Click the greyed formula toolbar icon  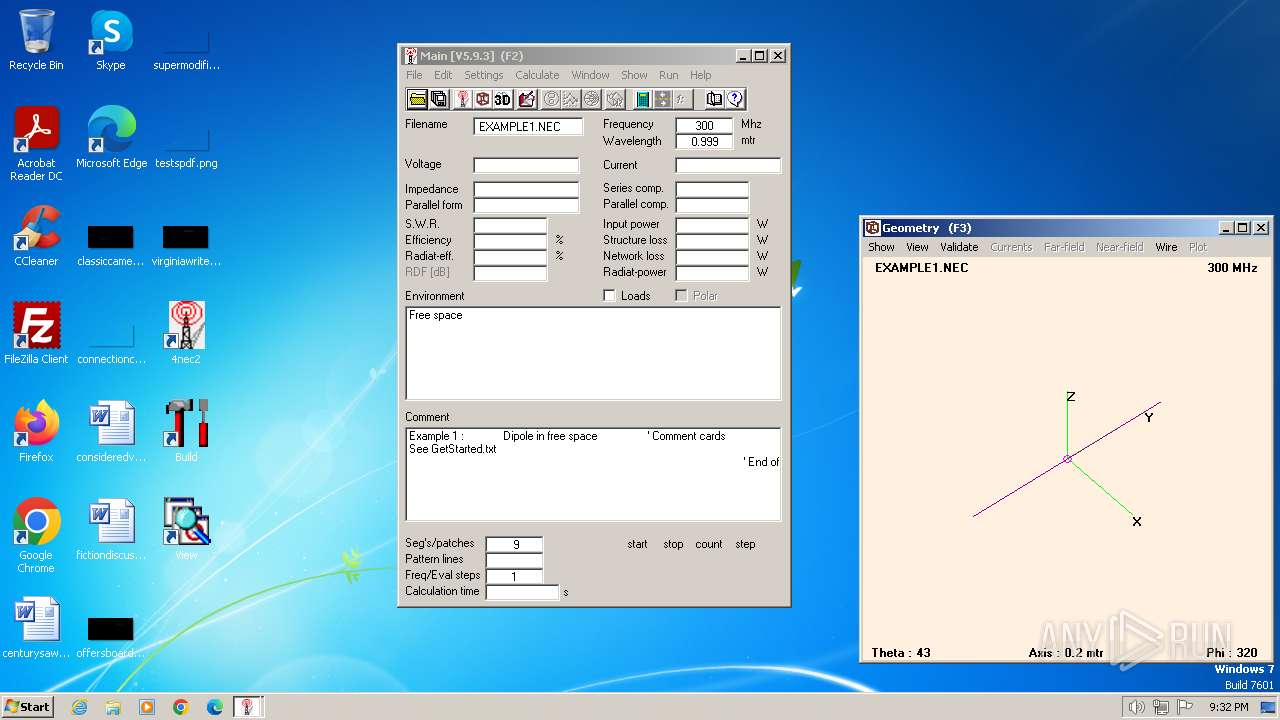pos(682,99)
